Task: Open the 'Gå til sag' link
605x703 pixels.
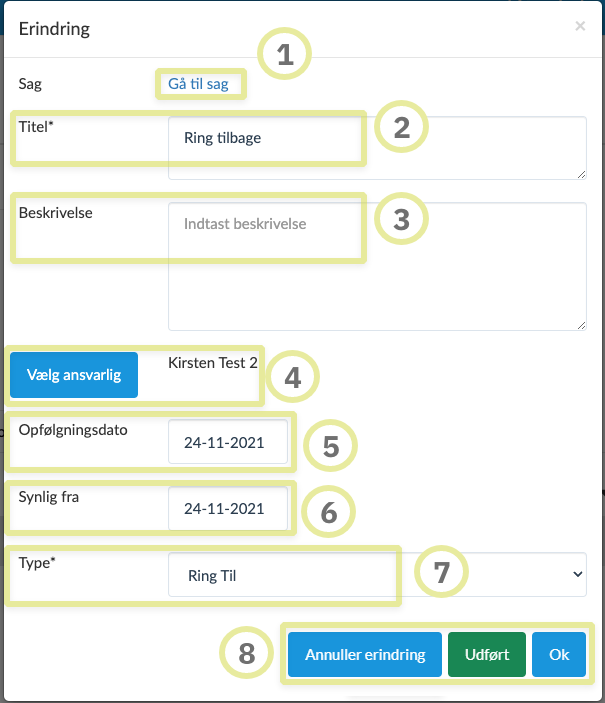Action: (x=197, y=84)
